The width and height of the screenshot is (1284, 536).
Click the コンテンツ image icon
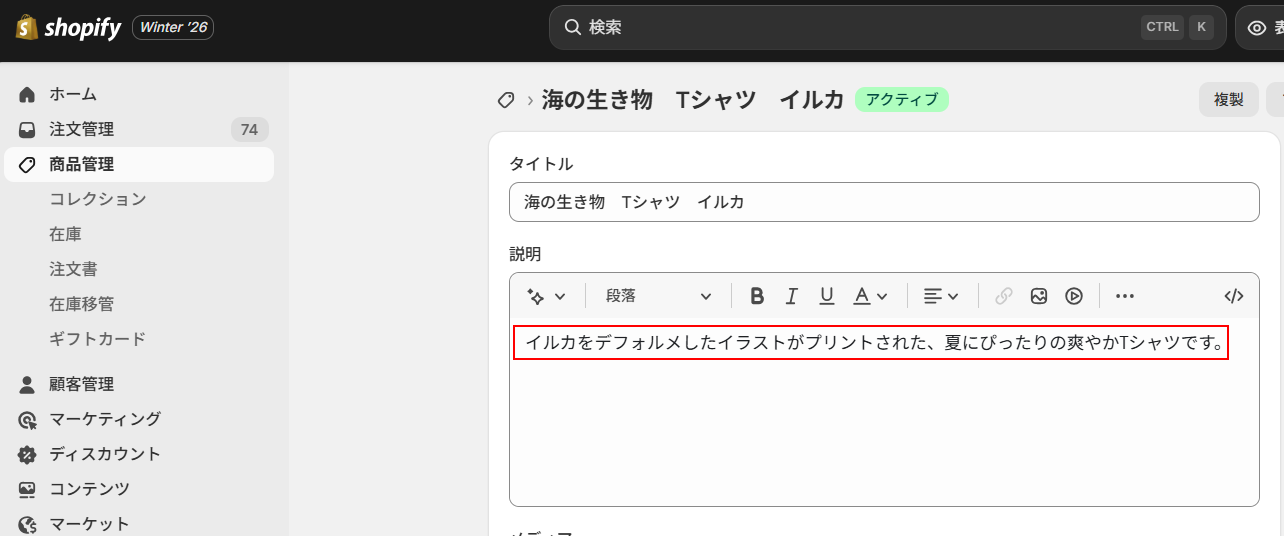tap(27, 489)
